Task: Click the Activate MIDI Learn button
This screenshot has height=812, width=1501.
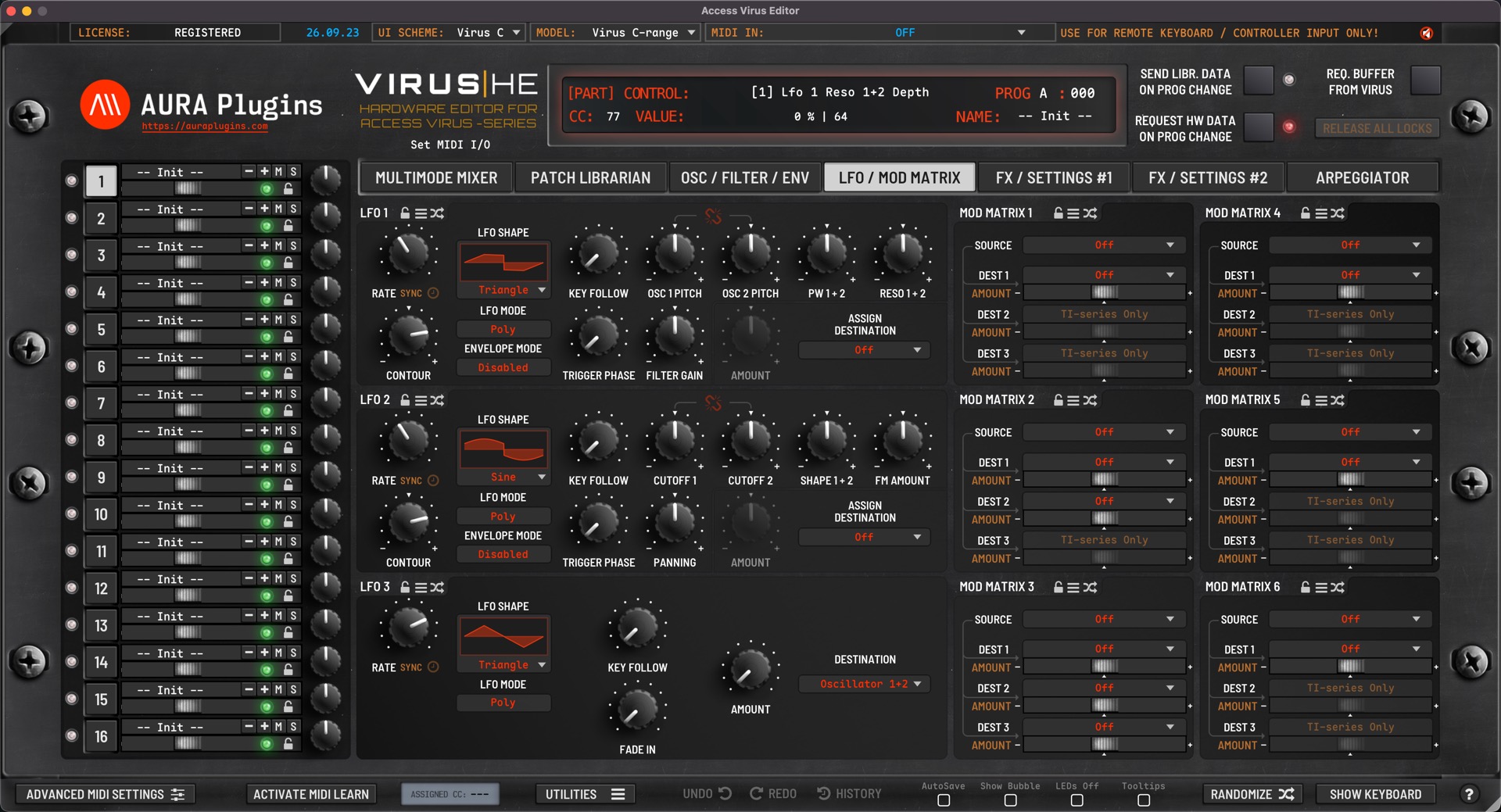Action: (x=310, y=794)
